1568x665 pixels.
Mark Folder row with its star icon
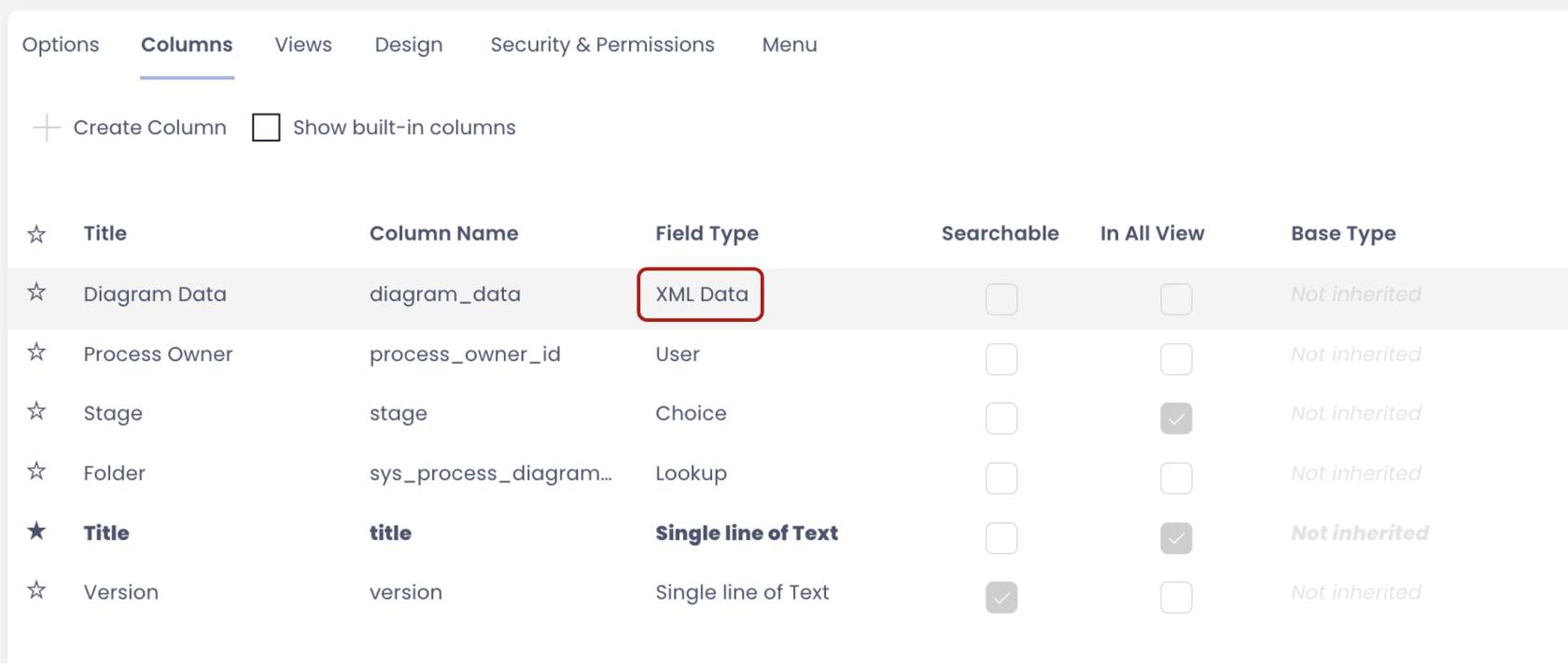36,471
